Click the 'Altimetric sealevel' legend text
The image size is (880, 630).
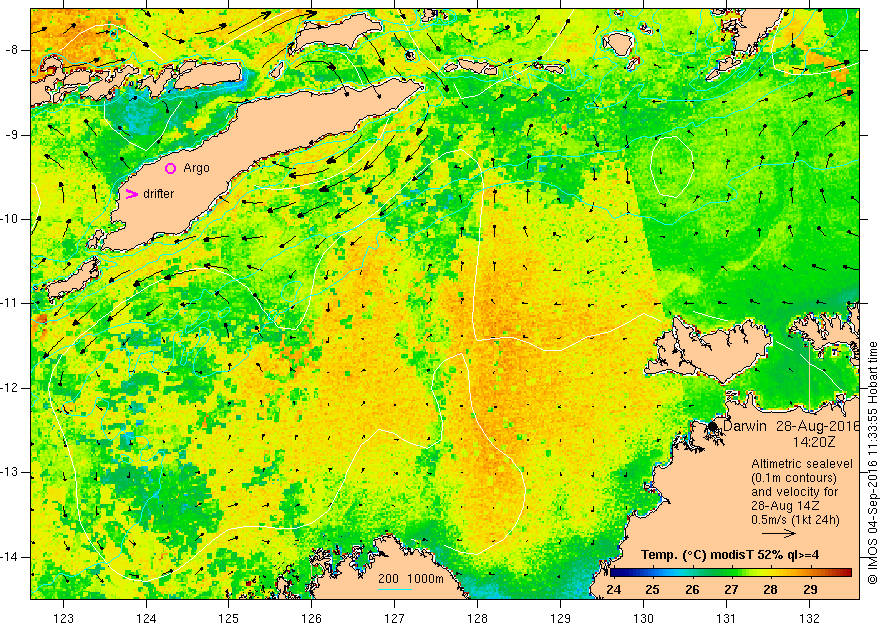[x=802, y=464]
